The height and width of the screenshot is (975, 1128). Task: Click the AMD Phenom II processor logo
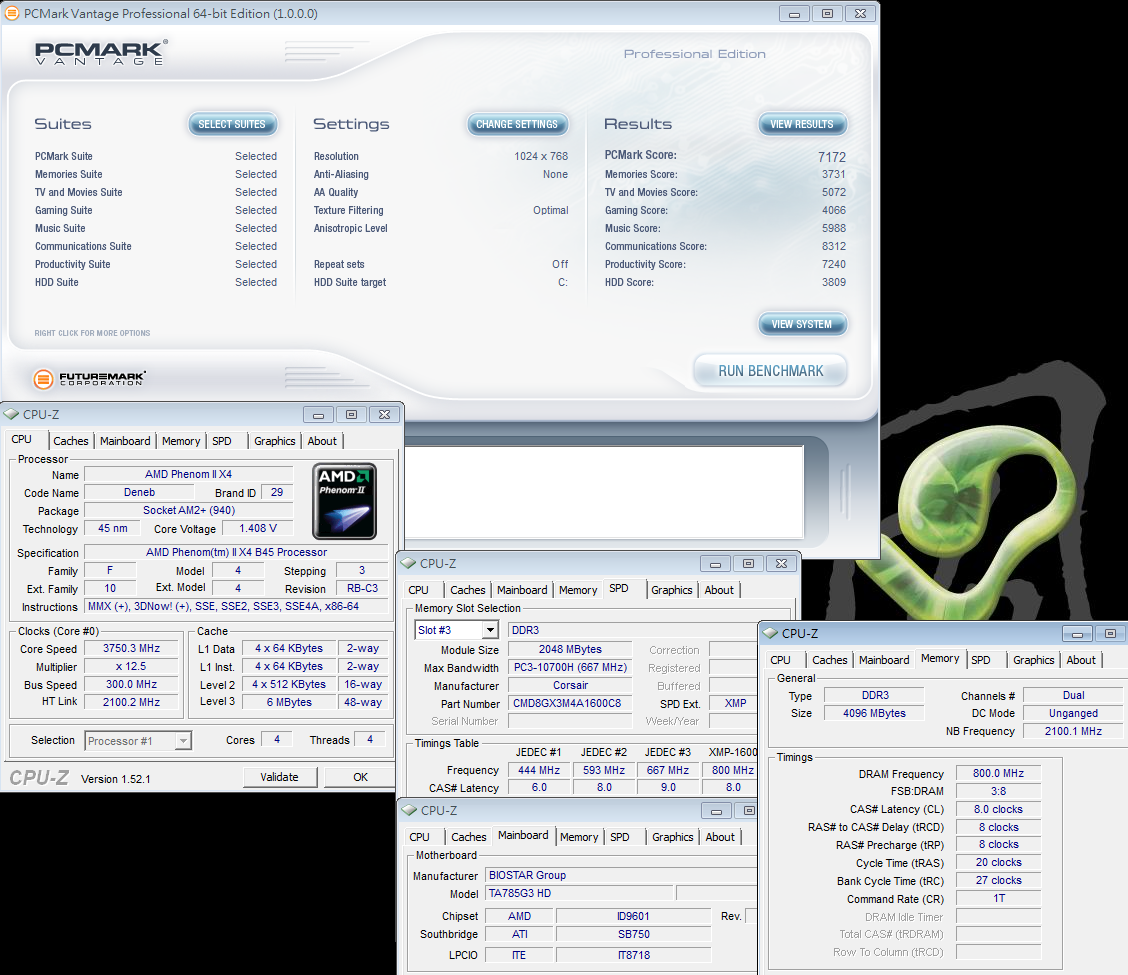click(x=345, y=502)
